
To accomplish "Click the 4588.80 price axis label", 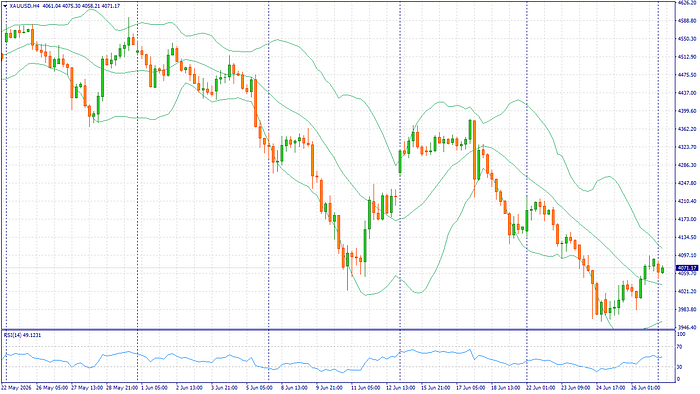I will [x=687, y=21].
